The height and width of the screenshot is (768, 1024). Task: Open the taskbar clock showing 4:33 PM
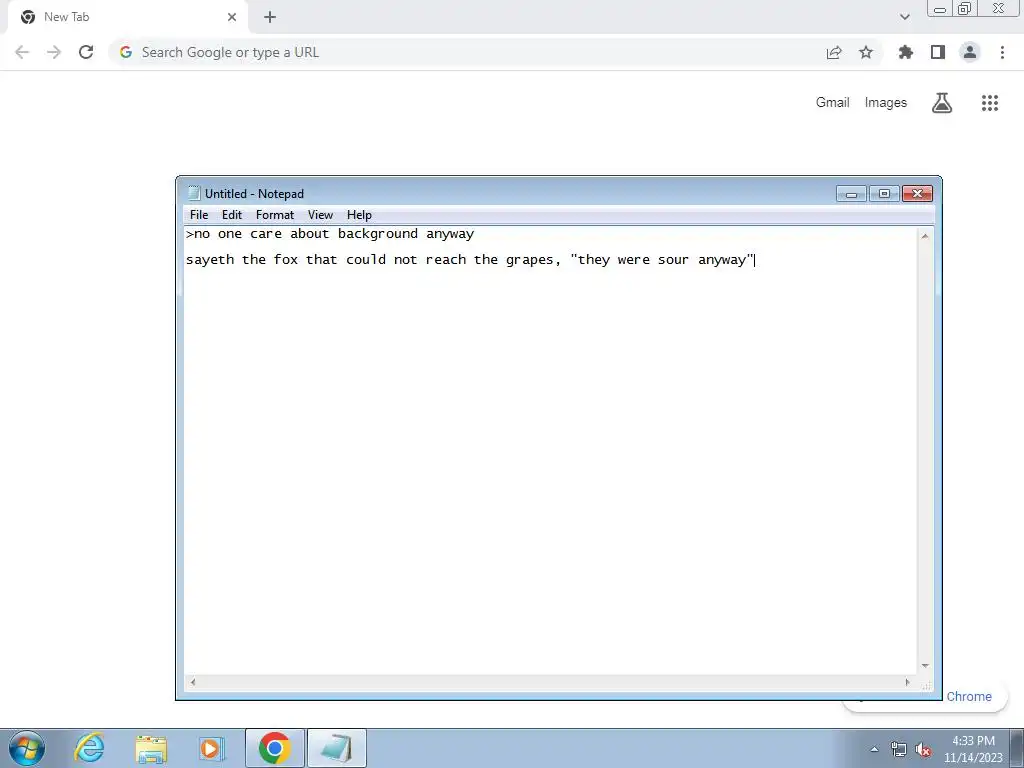(x=973, y=749)
